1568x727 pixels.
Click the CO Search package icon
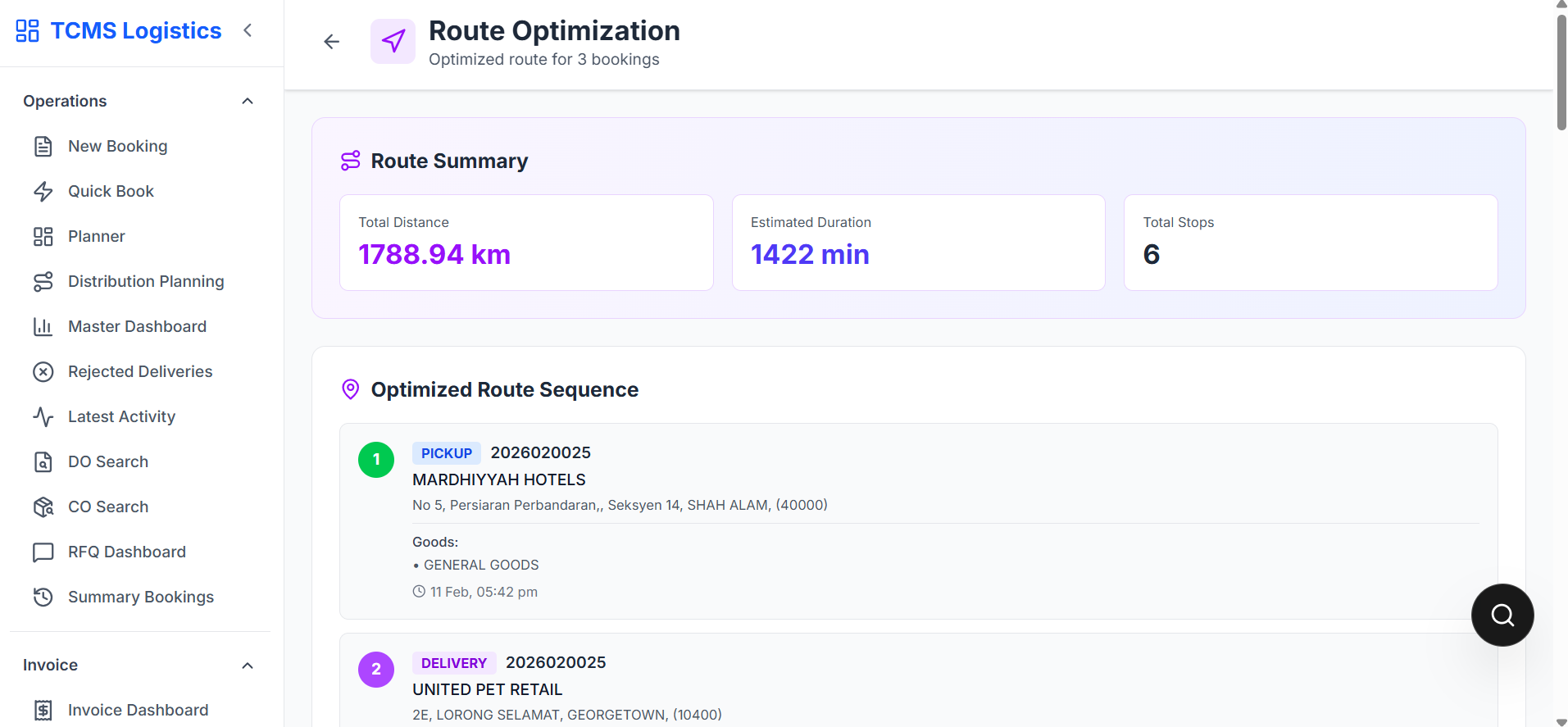point(43,507)
